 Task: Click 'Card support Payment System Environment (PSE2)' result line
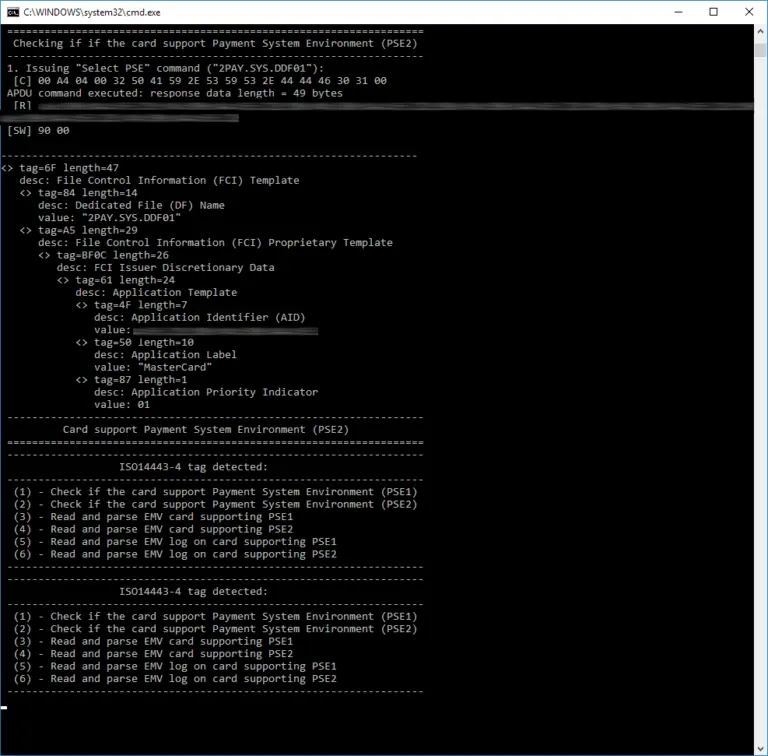pos(206,430)
